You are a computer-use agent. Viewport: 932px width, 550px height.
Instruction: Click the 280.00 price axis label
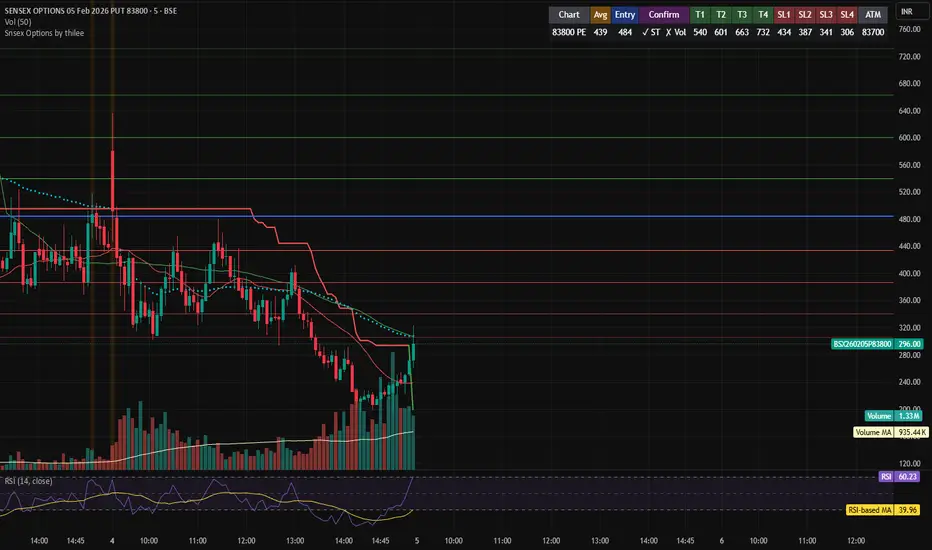click(x=909, y=355)
